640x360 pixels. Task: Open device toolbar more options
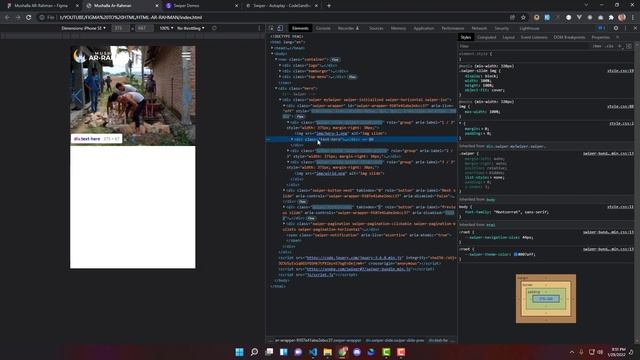[259, 28]
